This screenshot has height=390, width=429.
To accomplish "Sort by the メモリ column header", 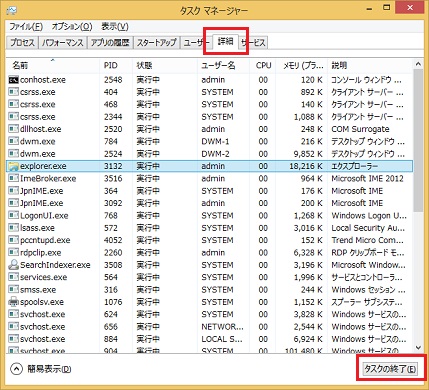I will 302,66.
